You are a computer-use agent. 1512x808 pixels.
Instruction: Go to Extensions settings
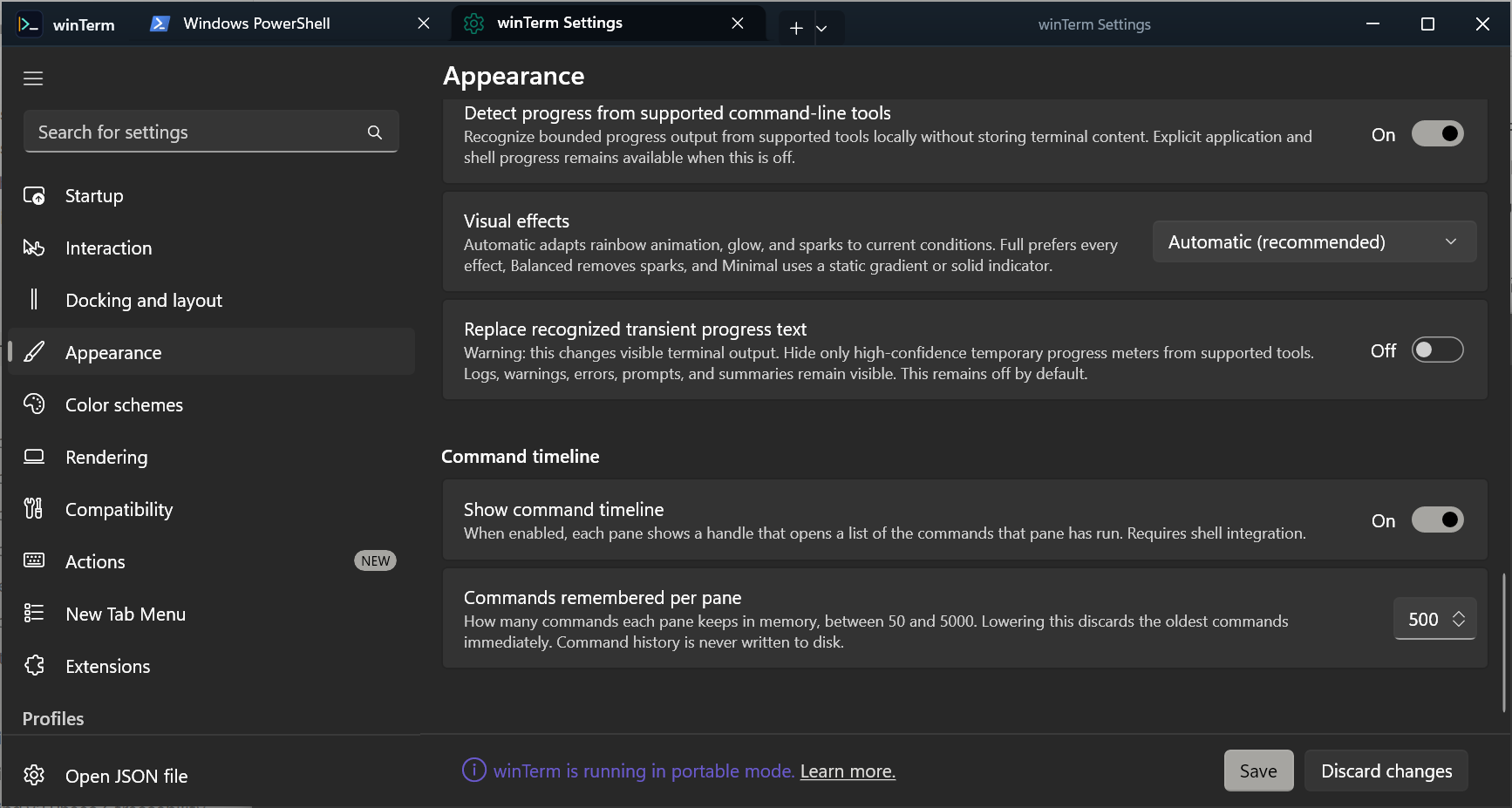pyautogui.click(x=212, y=666)
